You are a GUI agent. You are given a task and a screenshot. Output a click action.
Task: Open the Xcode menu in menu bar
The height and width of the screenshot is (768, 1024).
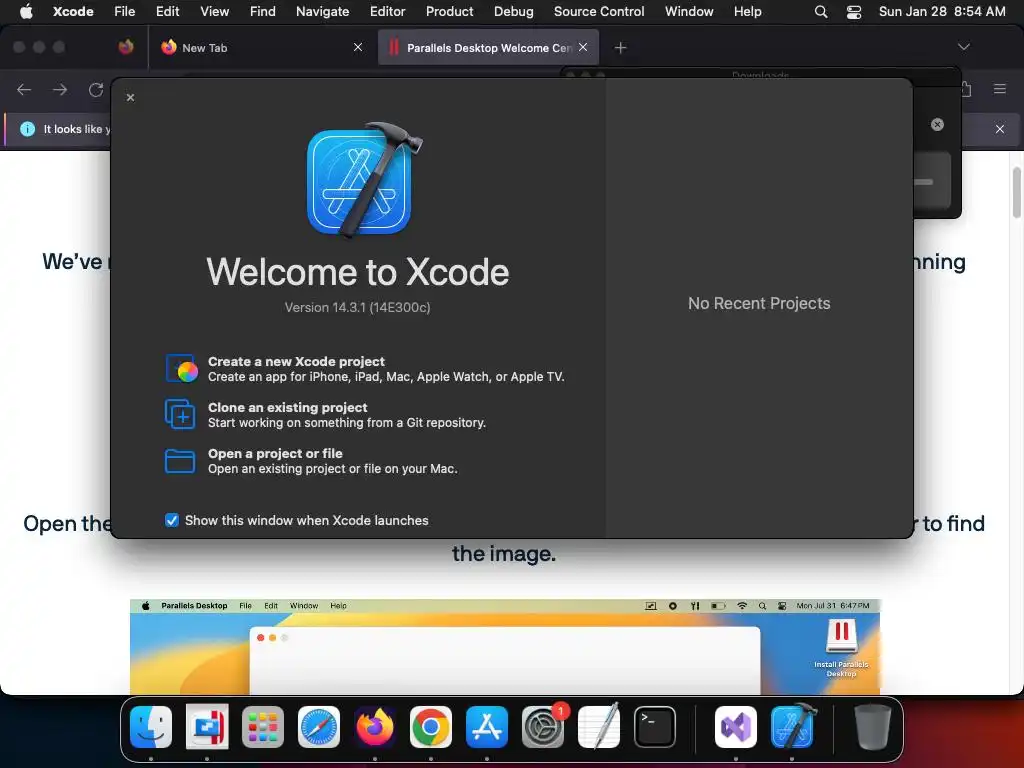click(x=73, y=12)
